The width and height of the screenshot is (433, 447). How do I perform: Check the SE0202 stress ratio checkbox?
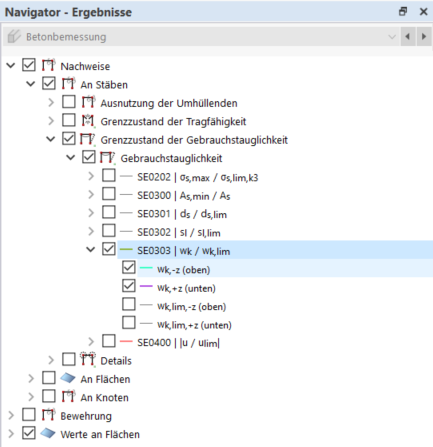click(x=109, y=175)
